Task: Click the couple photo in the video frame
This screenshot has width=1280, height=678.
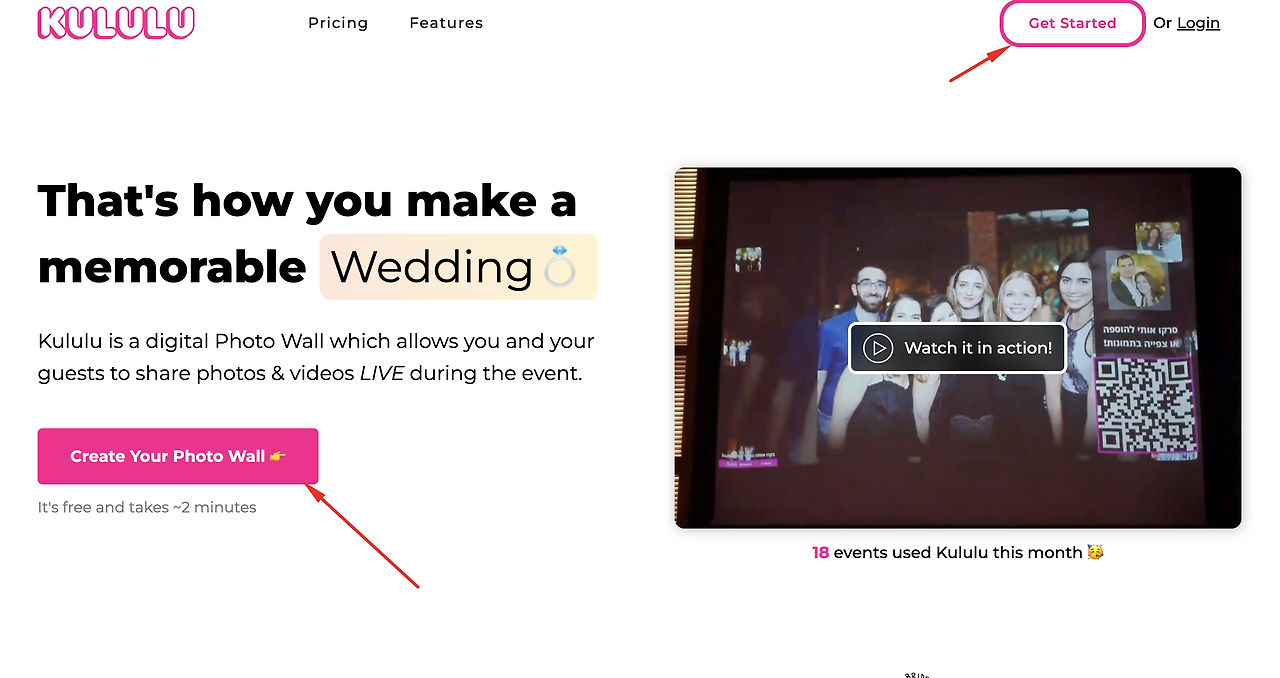Action: pos(1140,280)
